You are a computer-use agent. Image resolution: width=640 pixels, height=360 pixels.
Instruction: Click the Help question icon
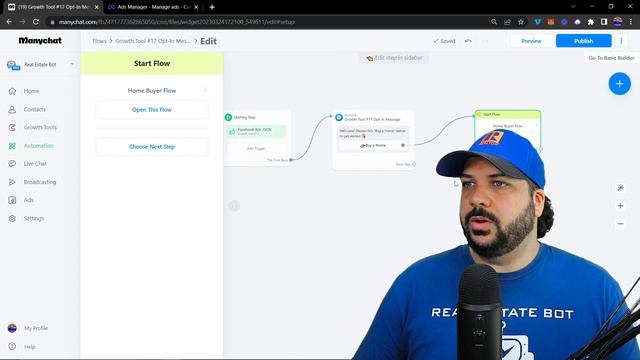tap(12, 347)
